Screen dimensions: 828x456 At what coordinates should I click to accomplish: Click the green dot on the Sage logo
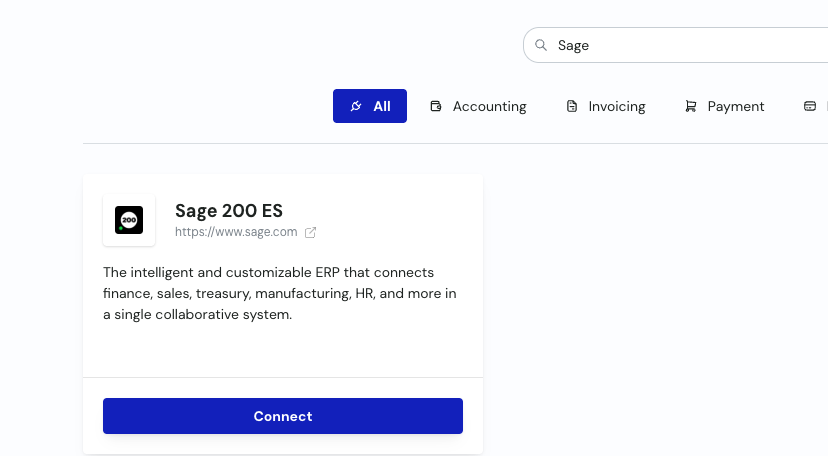tap(121, 228)
